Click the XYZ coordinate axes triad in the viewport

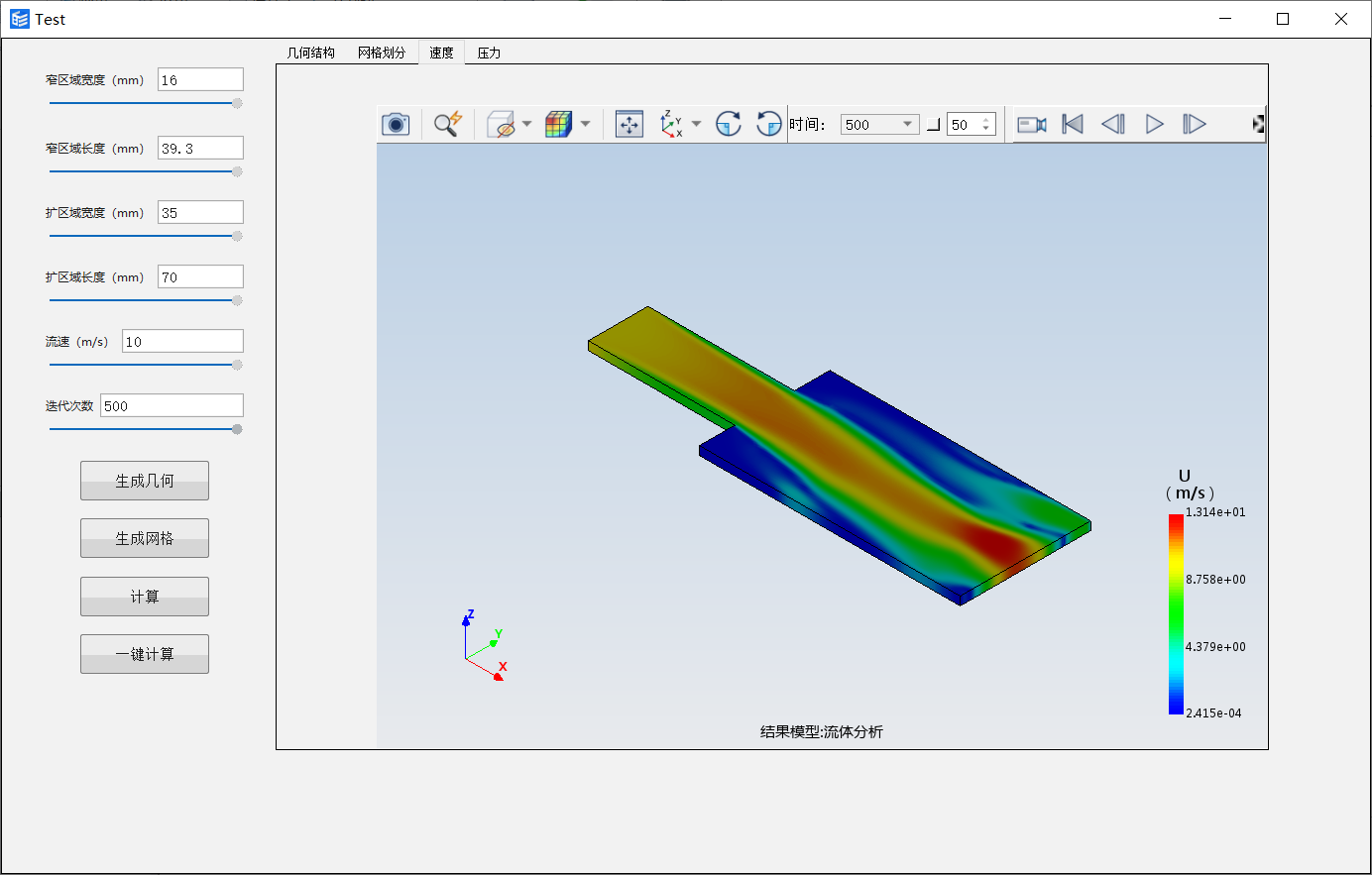[x=485, y=645]
